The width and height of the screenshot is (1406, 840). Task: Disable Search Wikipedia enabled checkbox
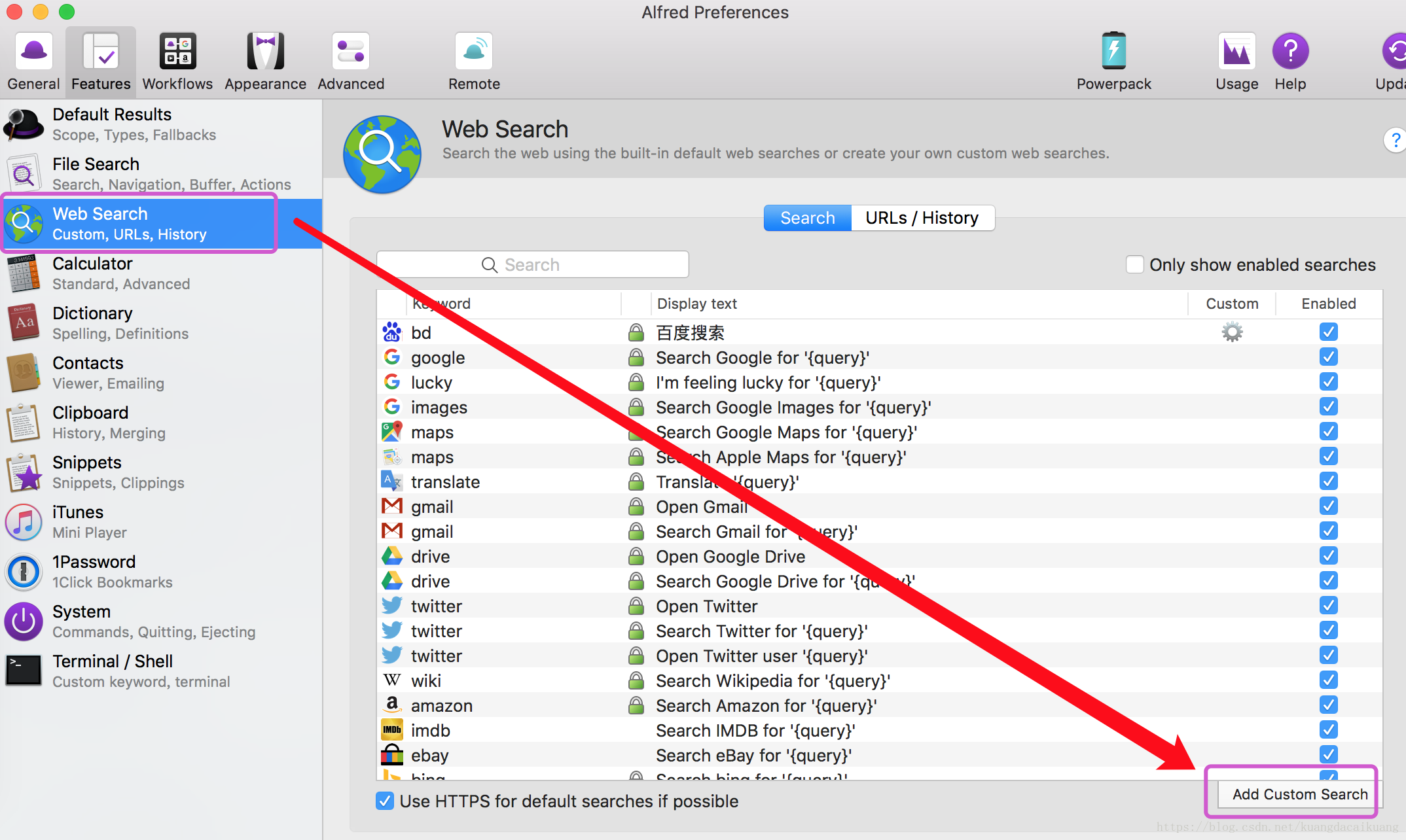[1328, 680]
